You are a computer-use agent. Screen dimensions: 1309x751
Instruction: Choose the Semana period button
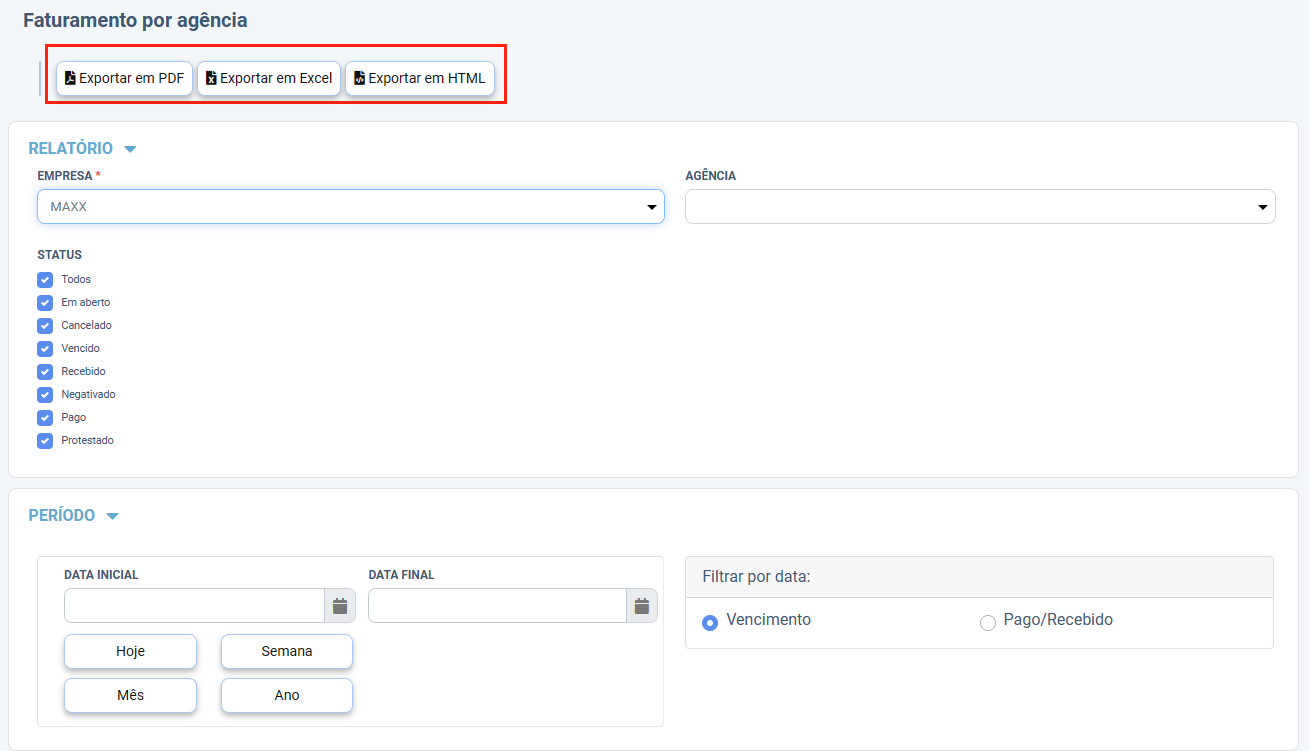pos(287,651)
